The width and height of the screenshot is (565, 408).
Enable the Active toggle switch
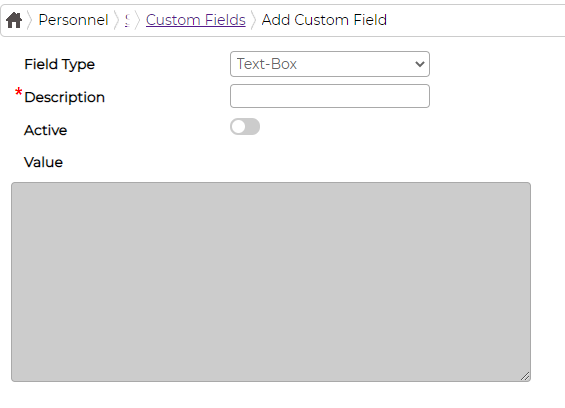245,127
